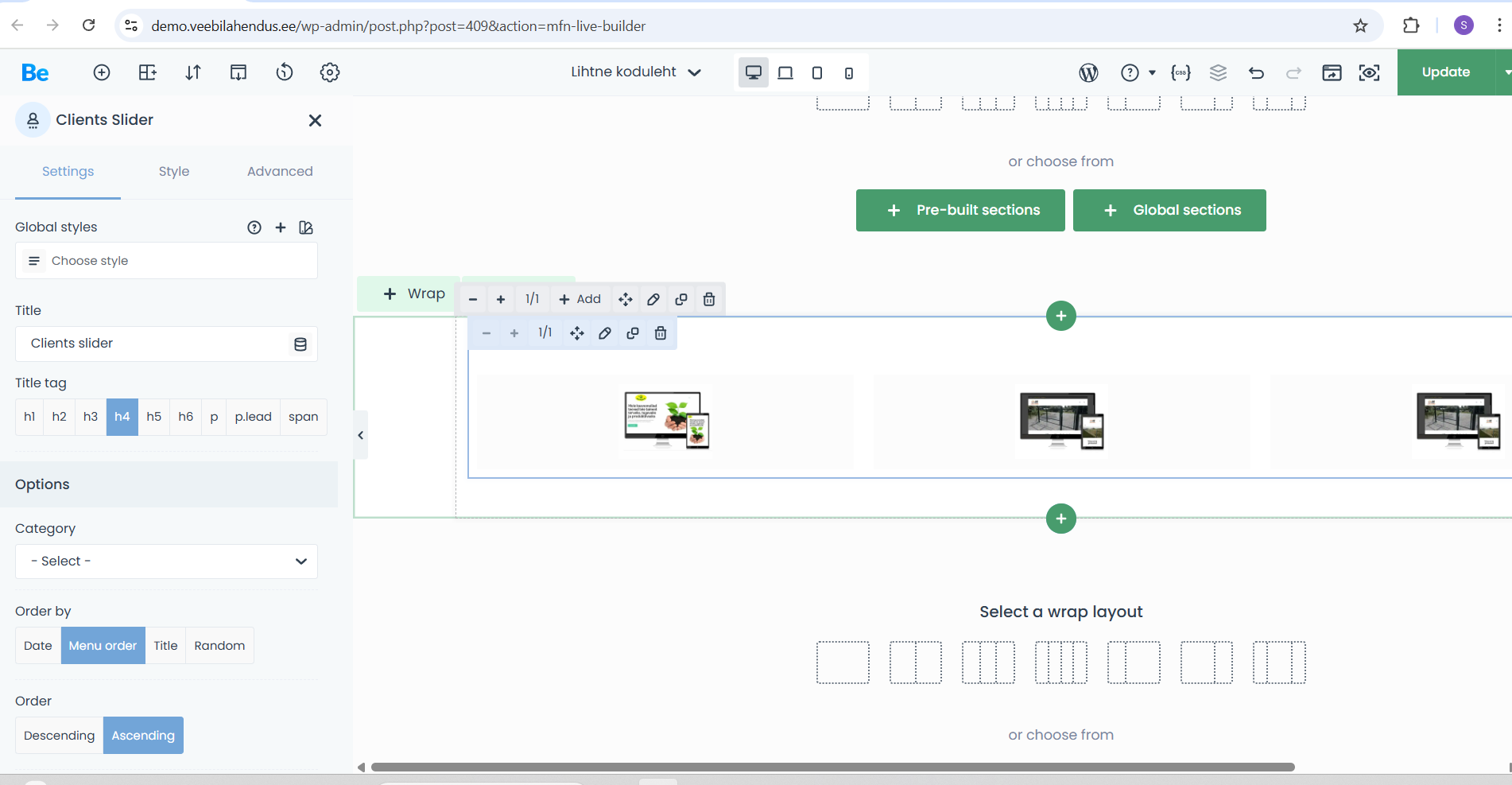The image size is (1512, 785).
Task: Switch to the Advanced tab
Action: click(280, 172)
